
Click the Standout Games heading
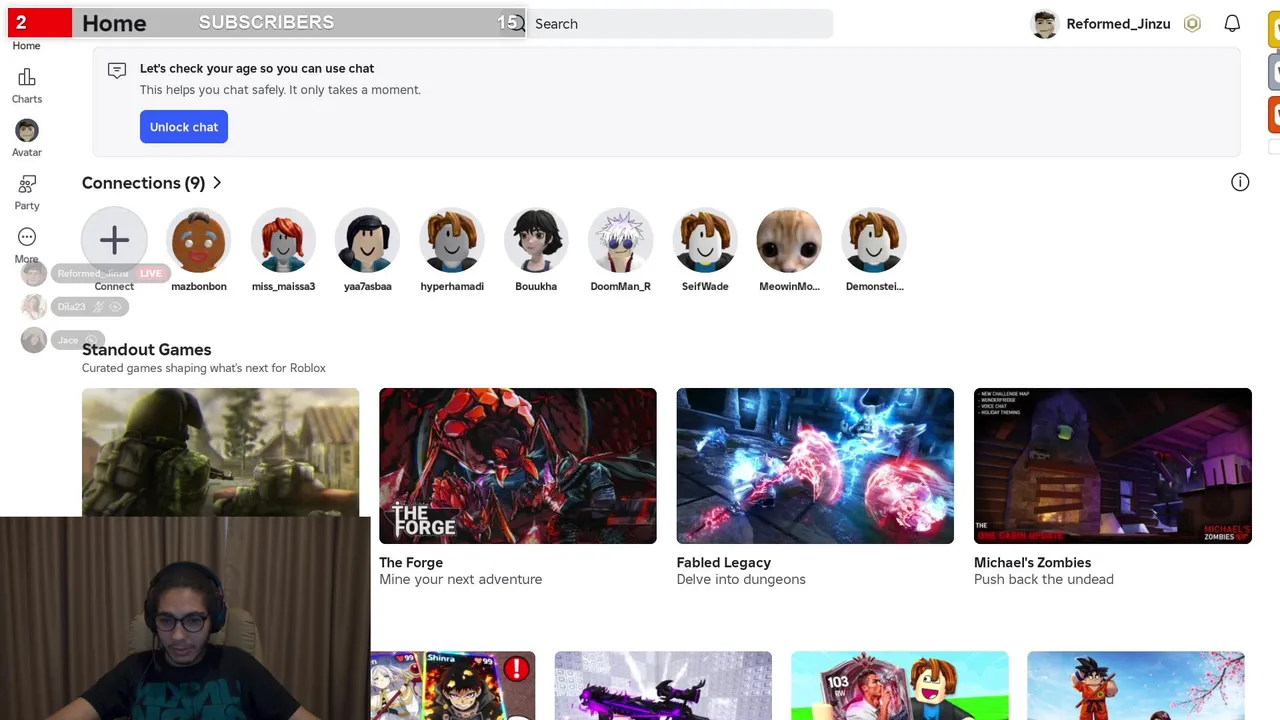[147, 349]
